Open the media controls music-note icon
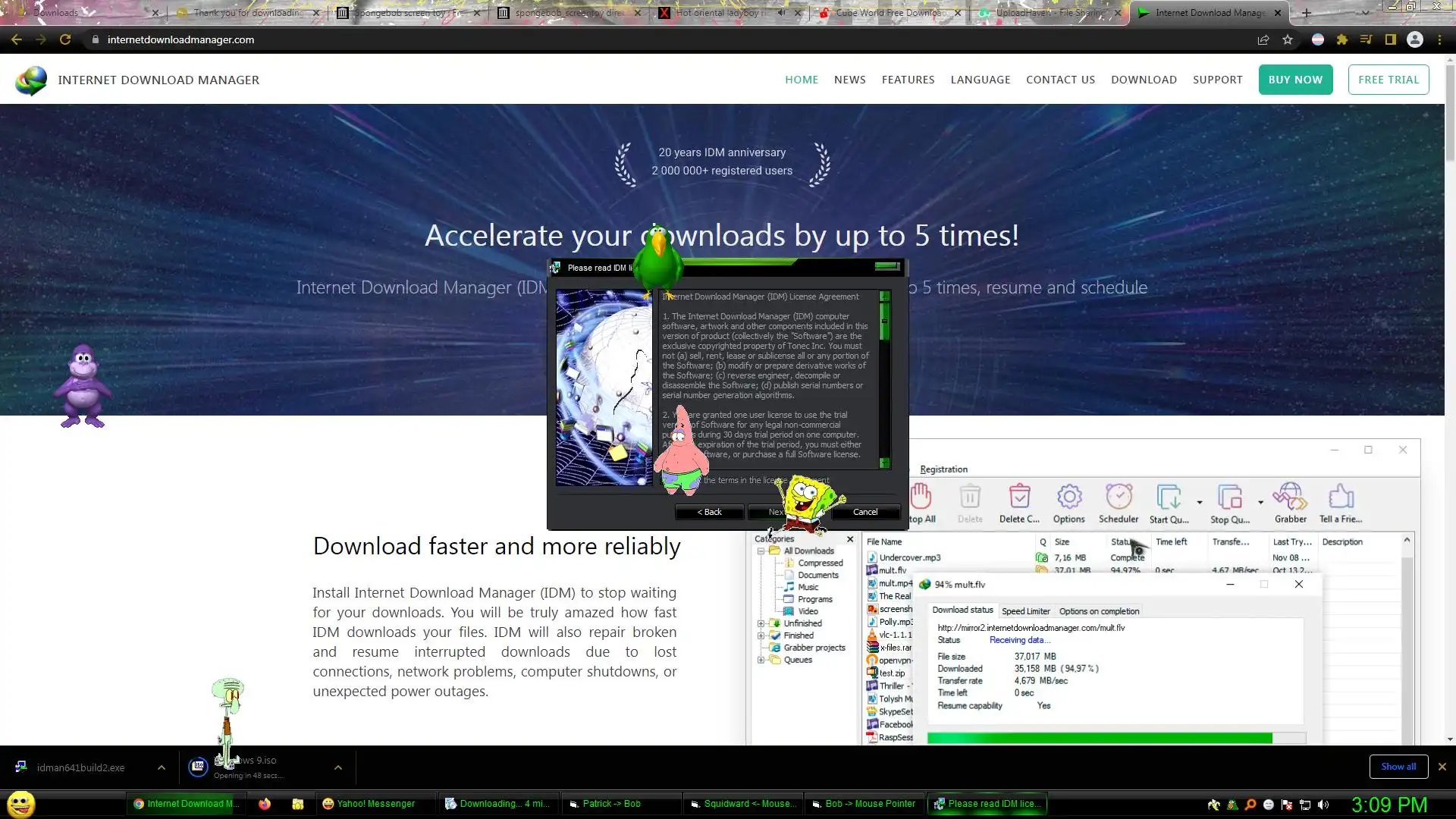This screenshot has width=1456, height=819. coord(1366,40)
